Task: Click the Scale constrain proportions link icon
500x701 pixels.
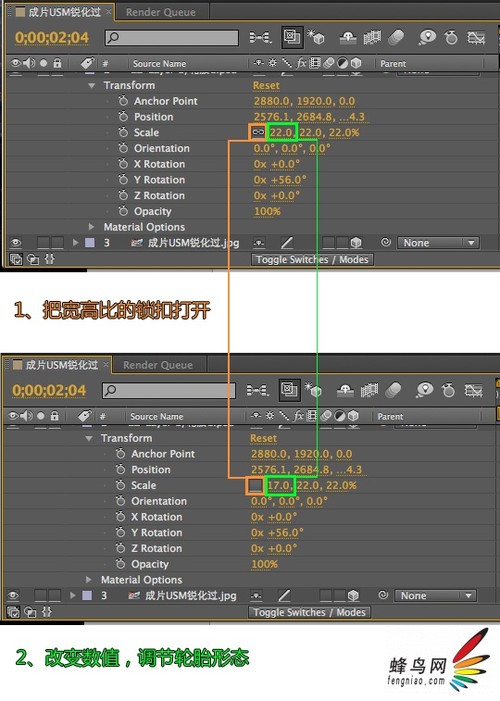Action: (x=258, y=132)
